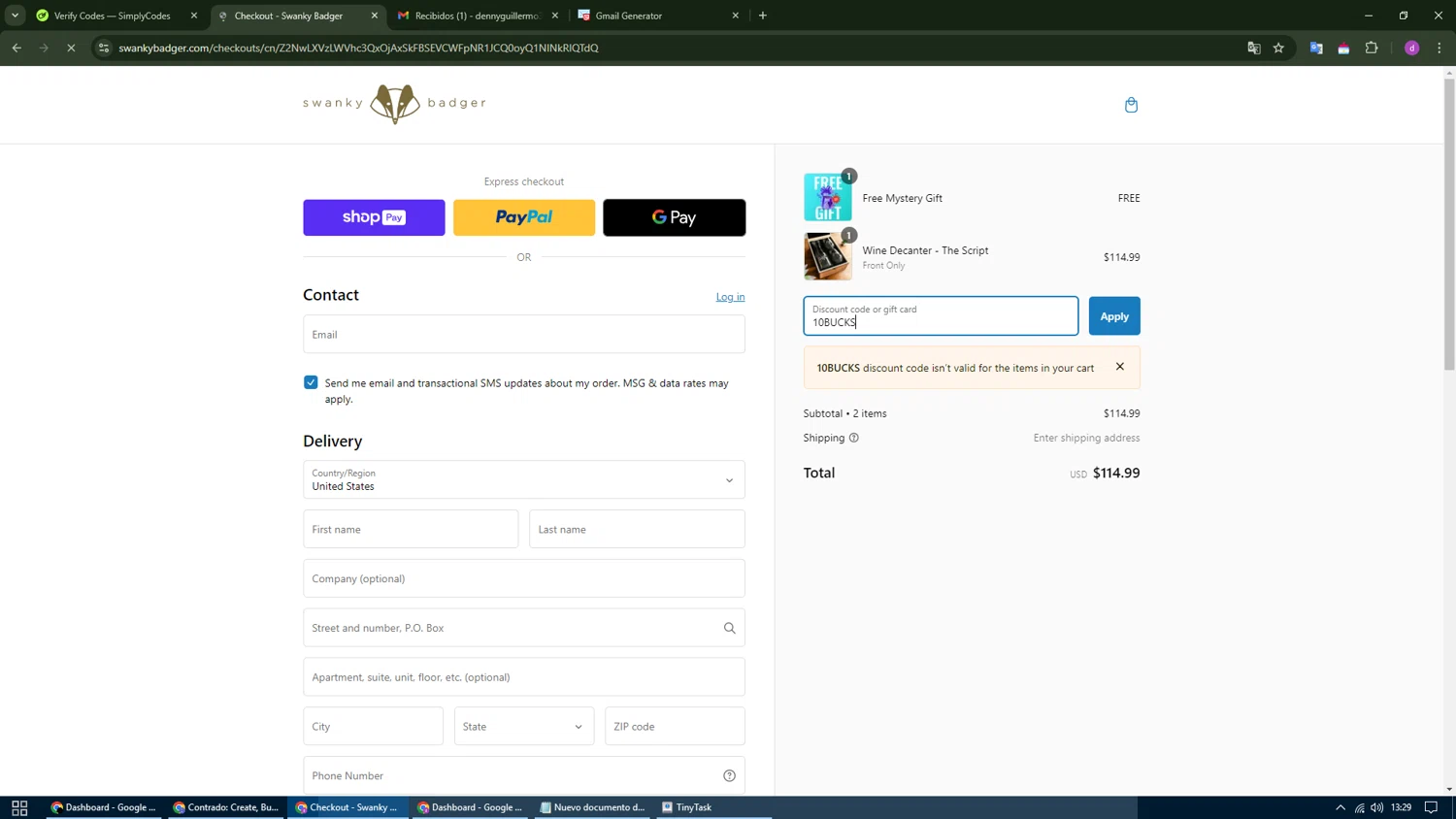The height and width of the screenshot is (819, 1456).
Task: Pay with Shop Pay
Action: click(374, 217)
